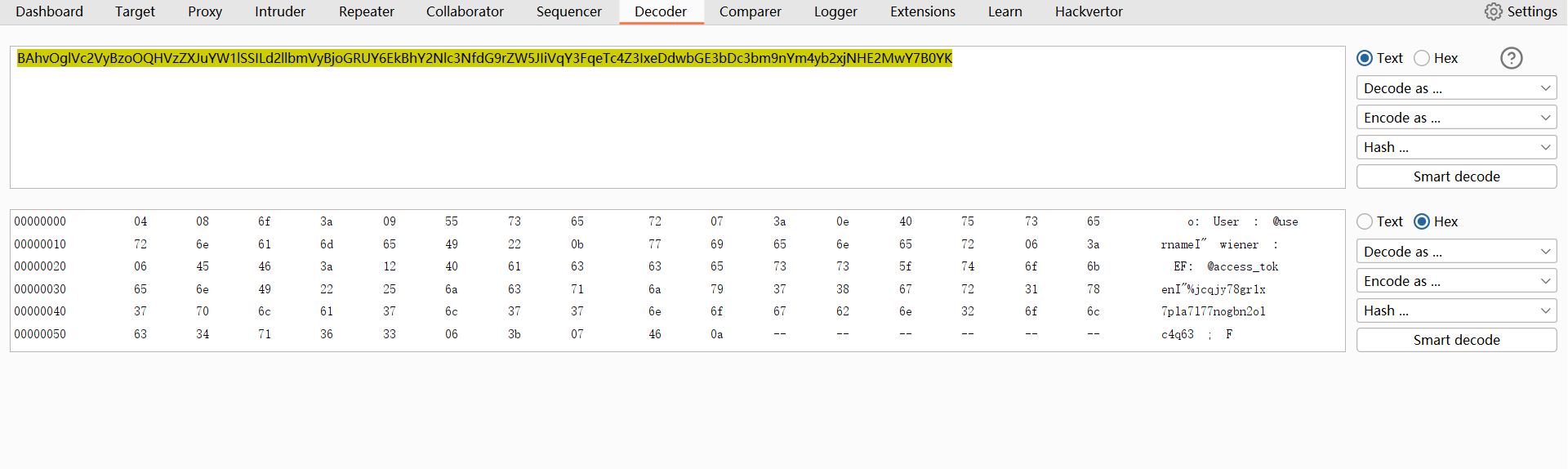Select the bottom panel Text radio button
The image size is (1568, 469).
click(x=1365, y=221)
